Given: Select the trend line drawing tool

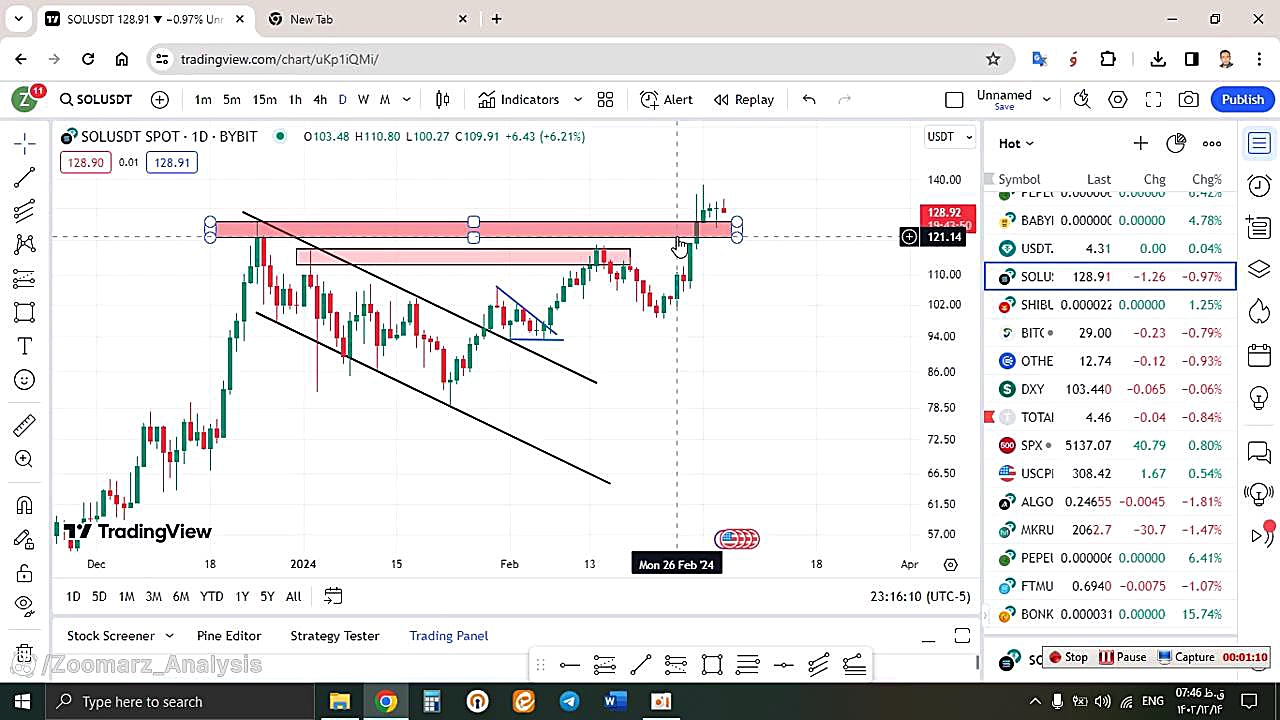Looking at the screenshot, I should [x=25, y=178].
